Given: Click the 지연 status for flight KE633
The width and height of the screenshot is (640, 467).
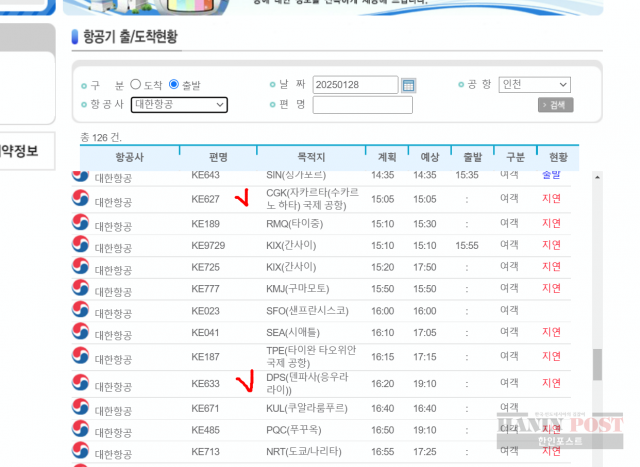Looking at the screenshot, I should (551, 383).
